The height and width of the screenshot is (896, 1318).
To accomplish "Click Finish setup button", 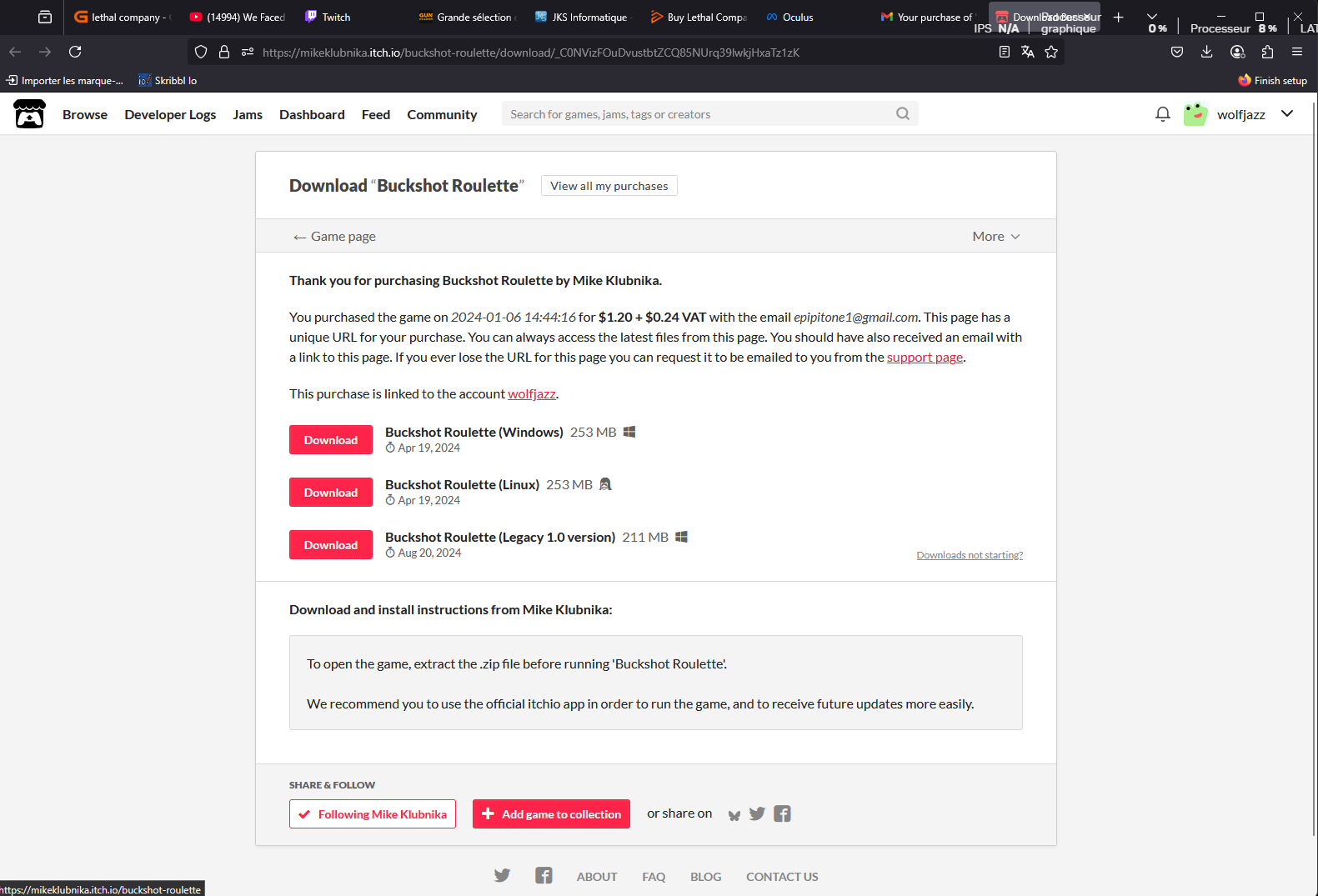I will click(x=1272, y=81).
